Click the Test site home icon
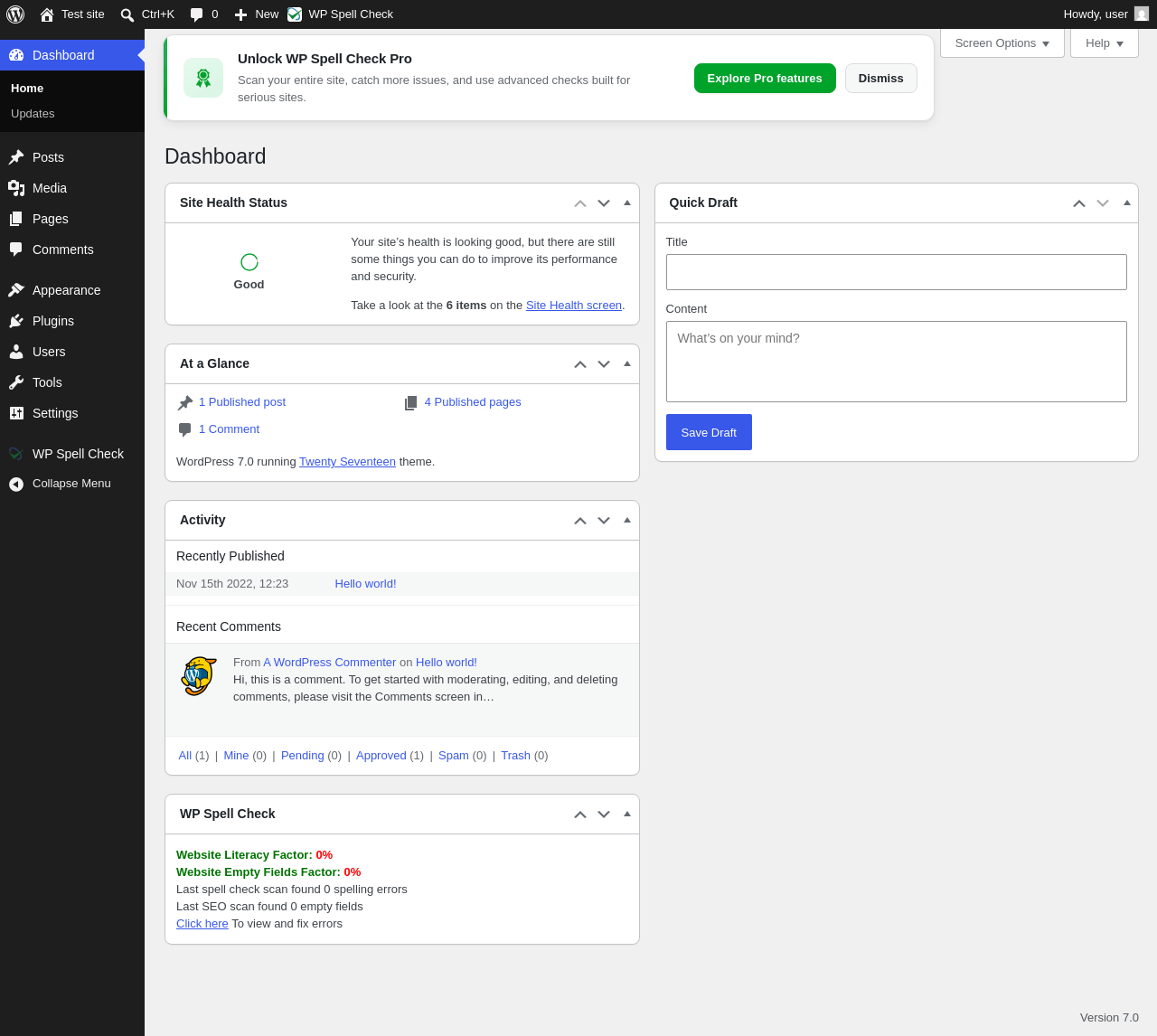The width and height of the screenshot is (1157, 1036). pos(47,14)
